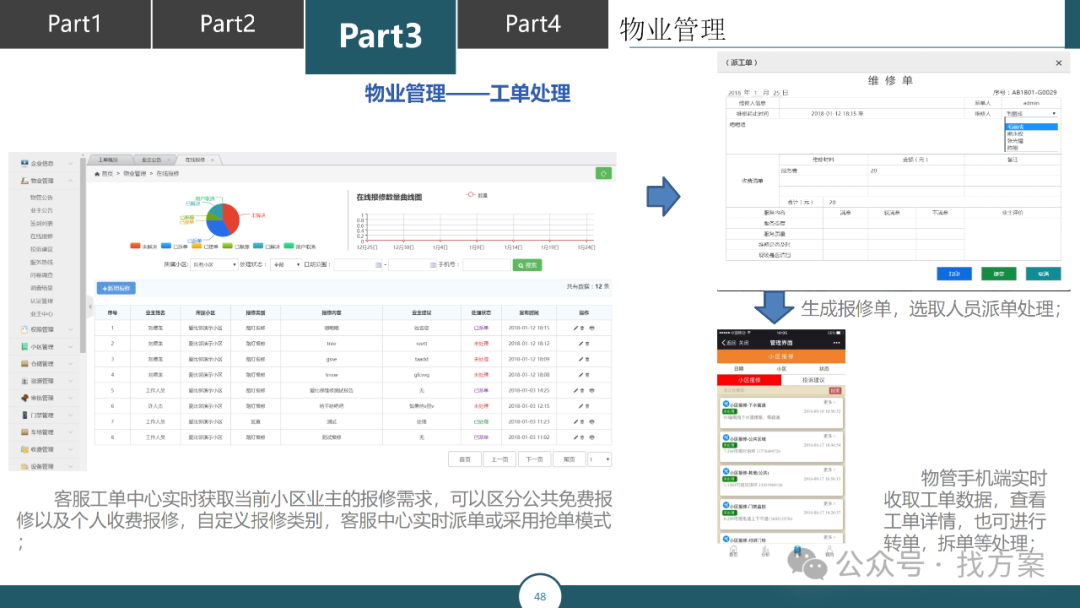Viewport: 1080px width, 608px height.
Task: Click the blue 新增报修 button
Action: (x=116, y=289)
